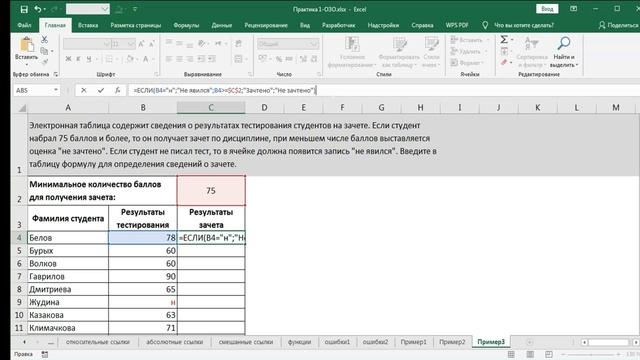Switch to the Формулы ribbon tab
640x360 pixels.
(186, 25)
